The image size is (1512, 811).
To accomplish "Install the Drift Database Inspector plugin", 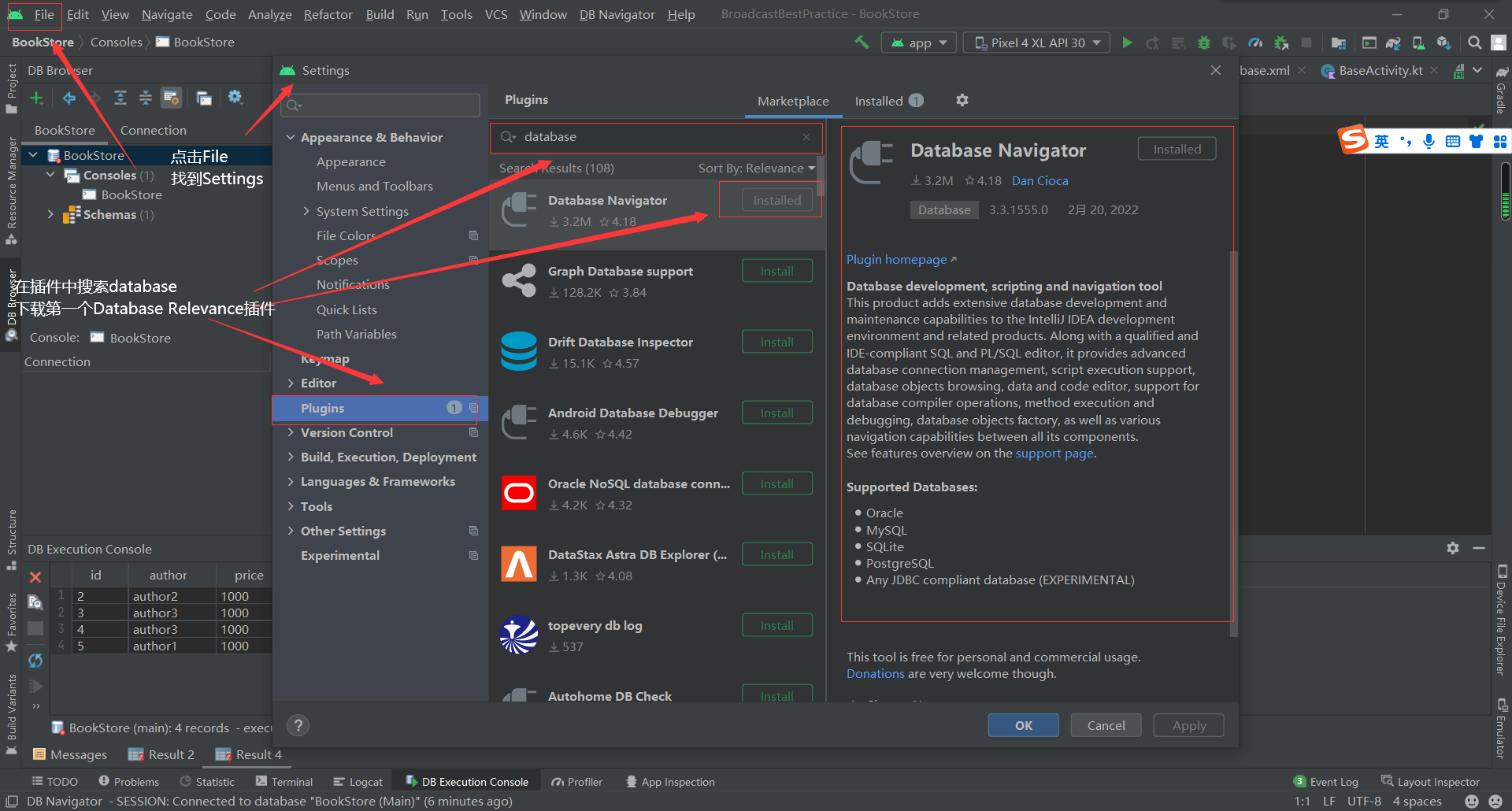I will pos(776,342).
